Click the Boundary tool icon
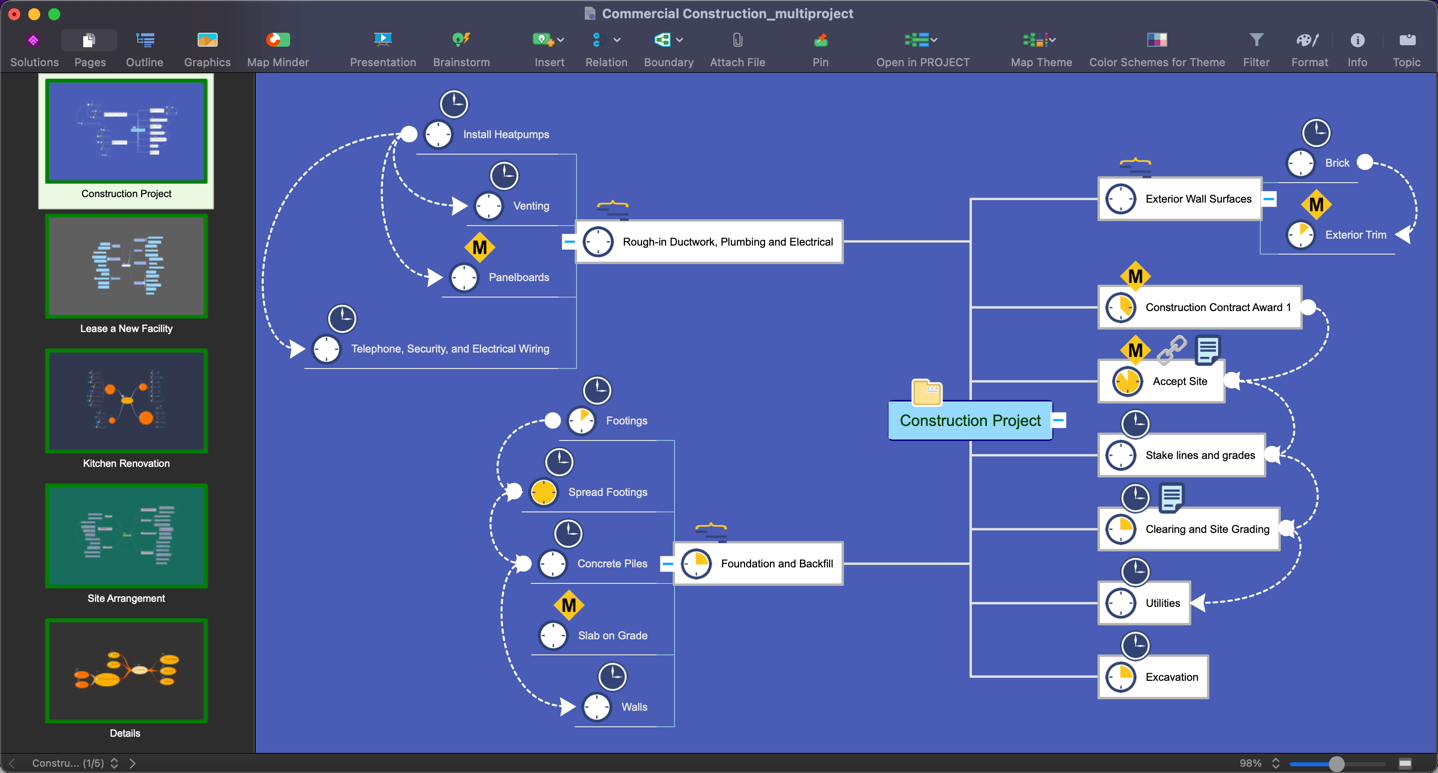The height and width of the screenshot is (773, 1438). click(662, 40)
